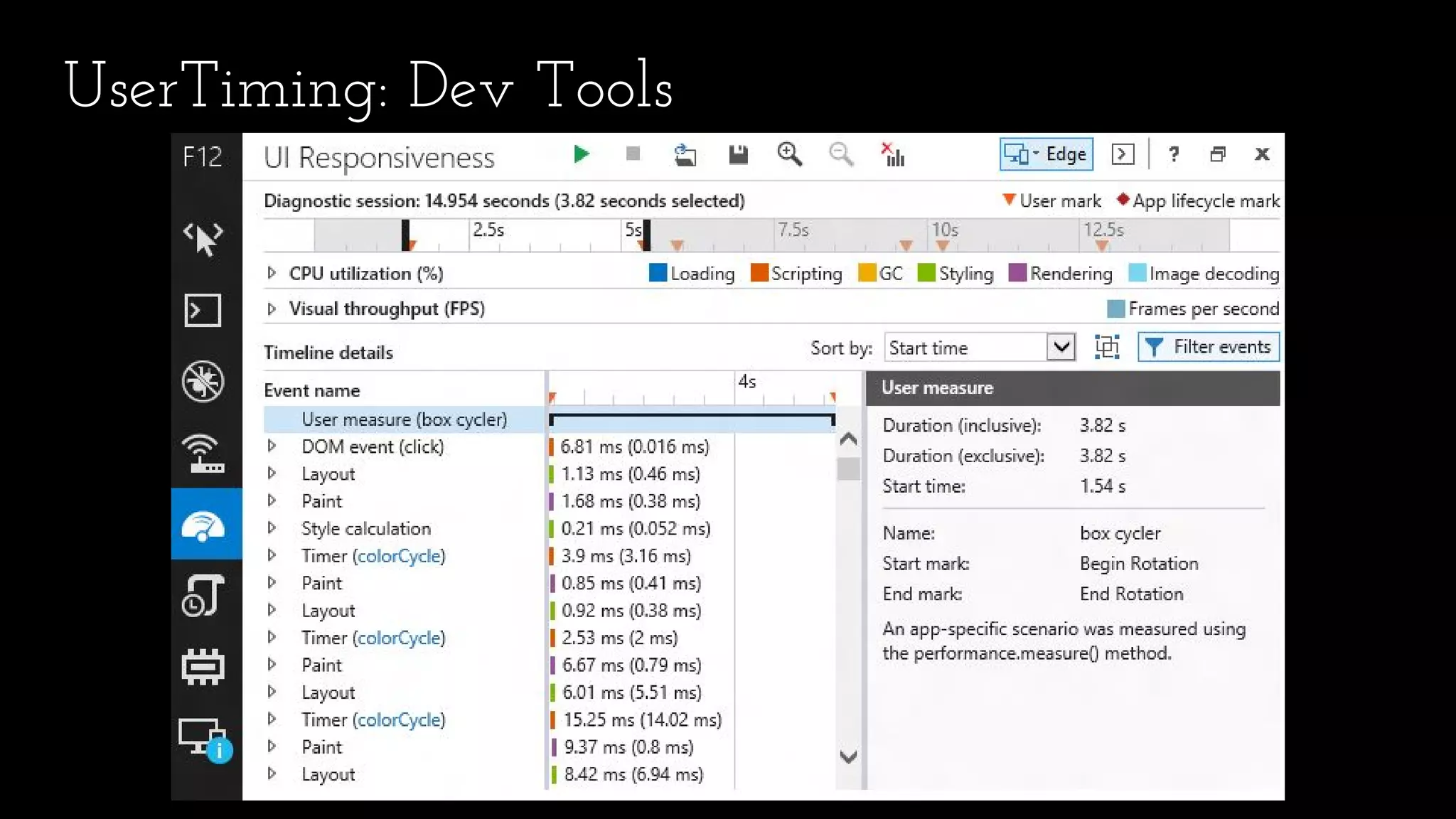Unpin the F12 tools window icon
Screen dimensions: 1456x819
point(1218,154)
